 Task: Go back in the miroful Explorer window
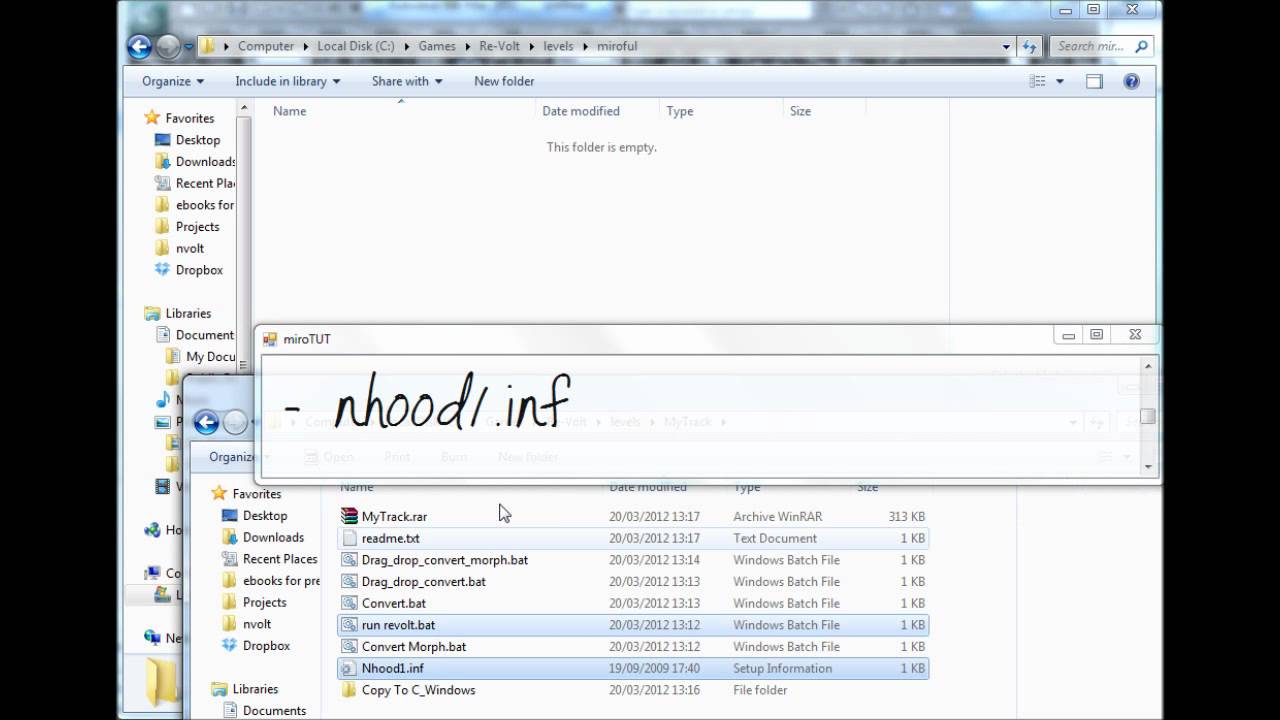pyautogui.click(x=139, y=46)
